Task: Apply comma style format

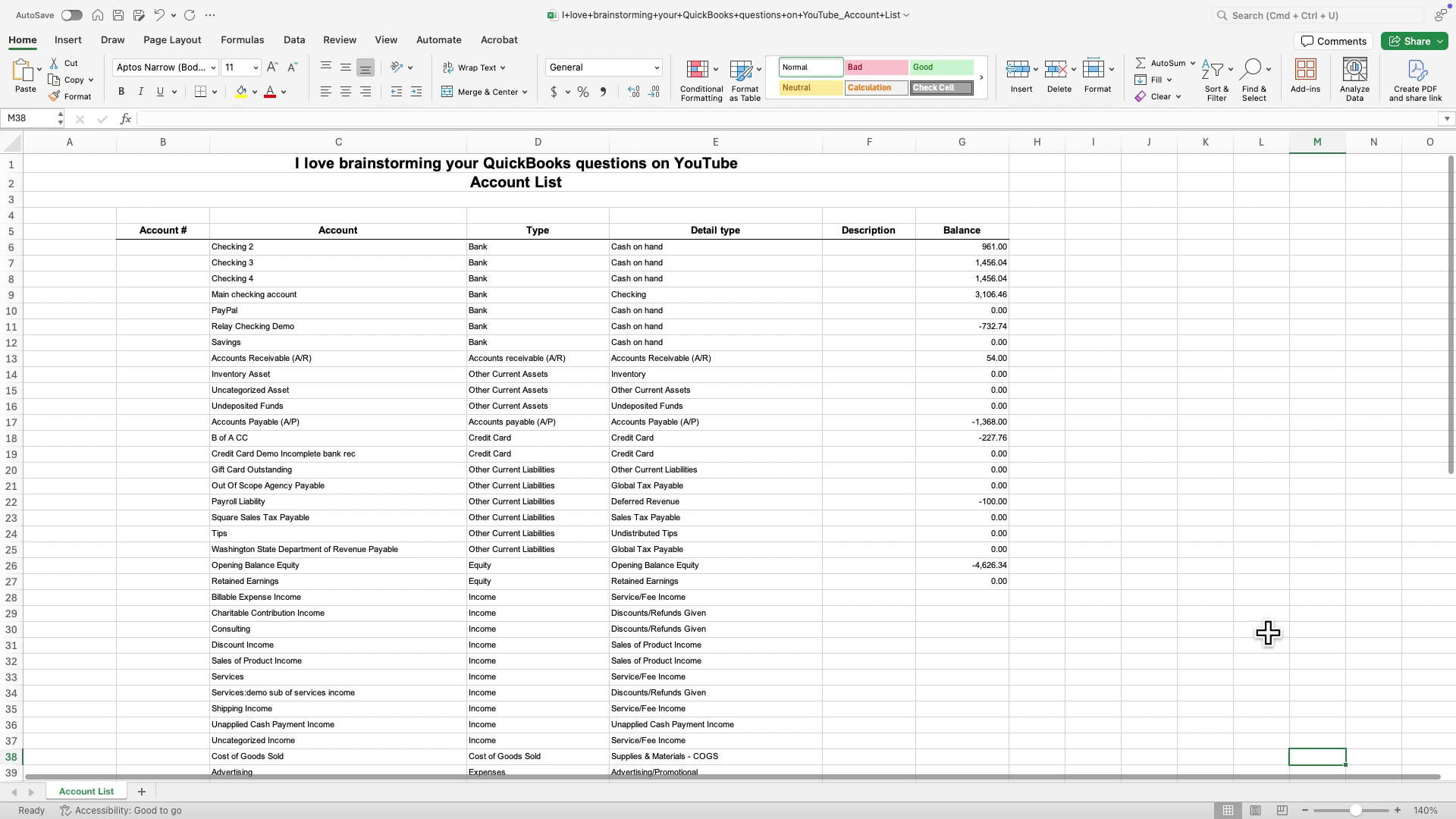Action: (604, 92)
